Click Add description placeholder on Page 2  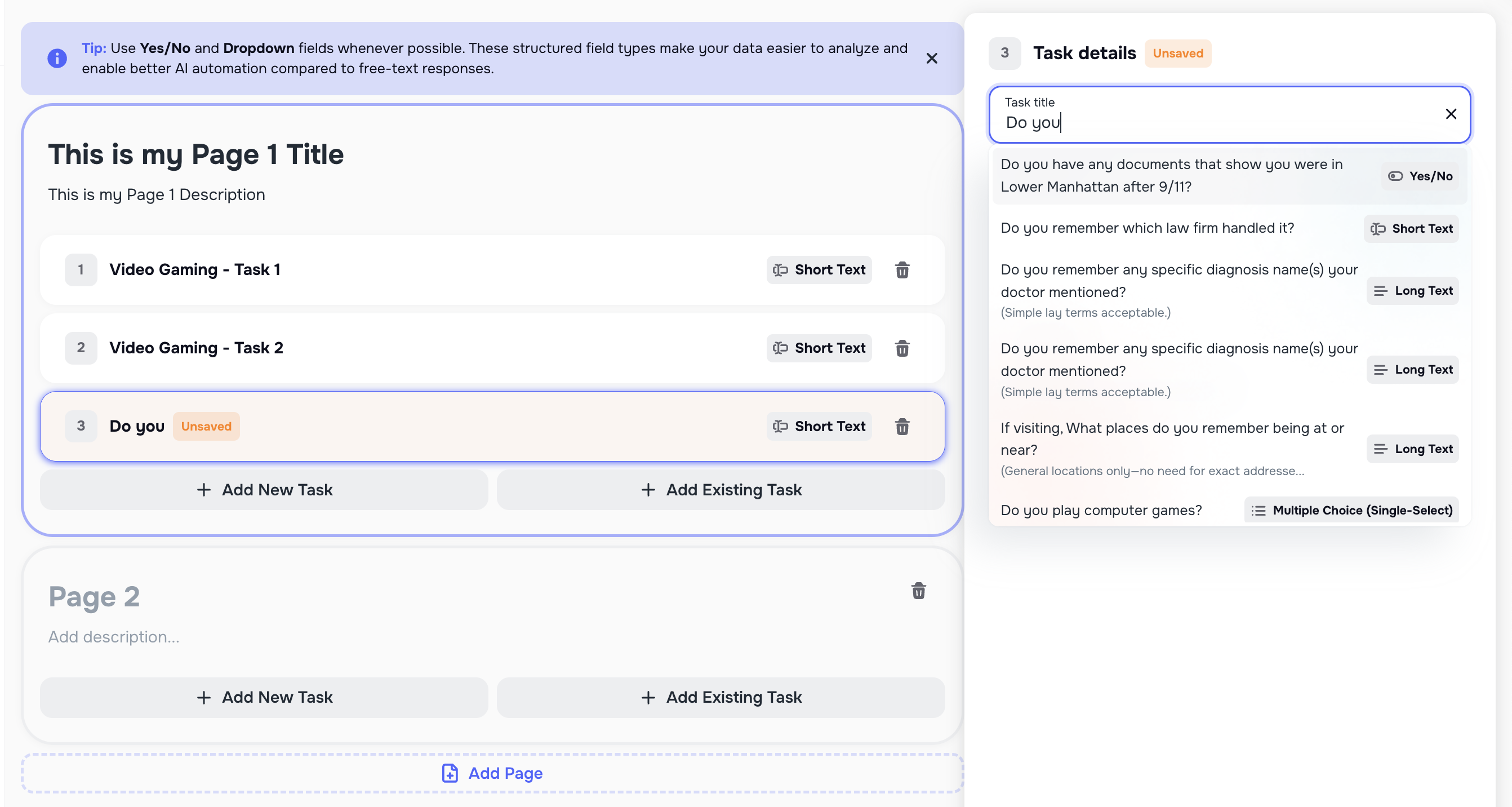(x=114, y=637)
